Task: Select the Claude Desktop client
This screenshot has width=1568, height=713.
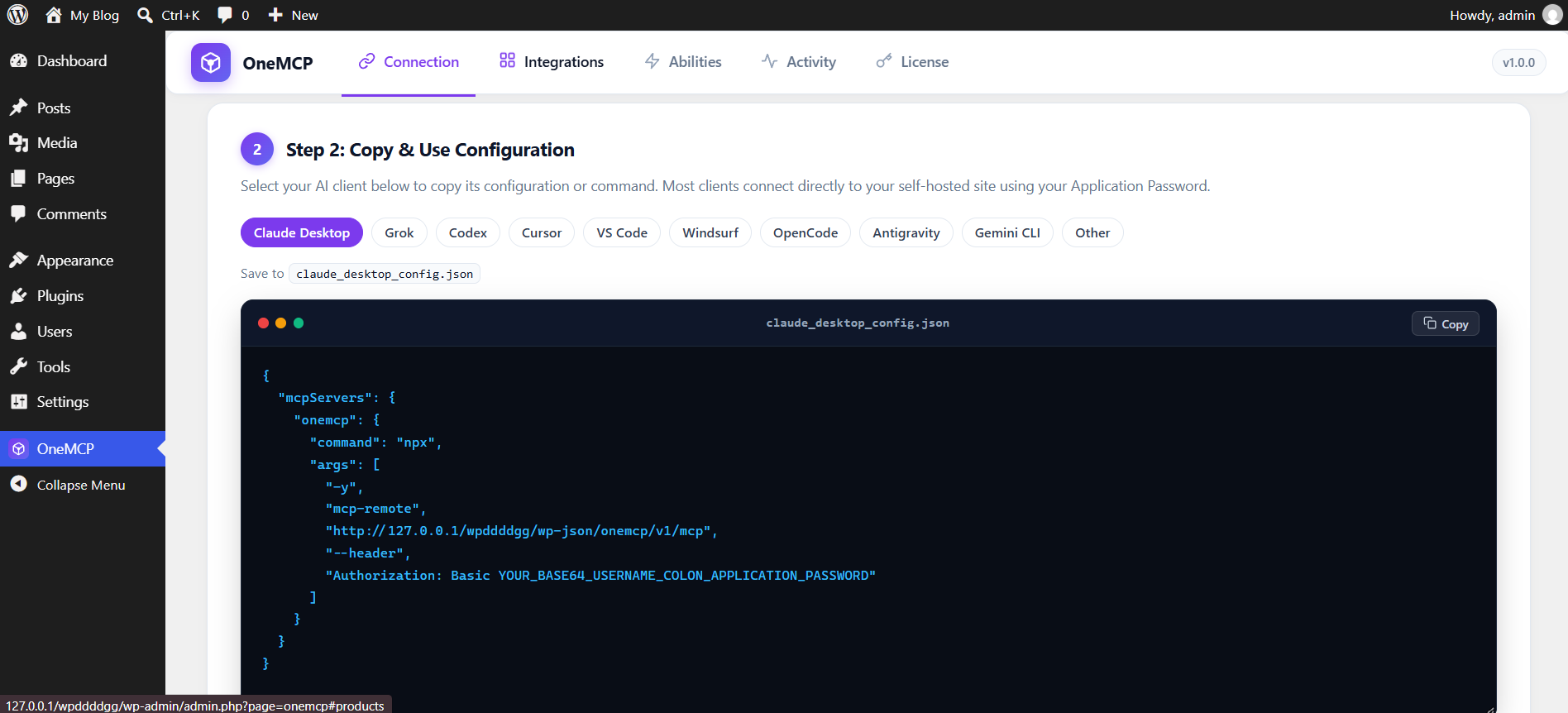Action: point(302,232)
